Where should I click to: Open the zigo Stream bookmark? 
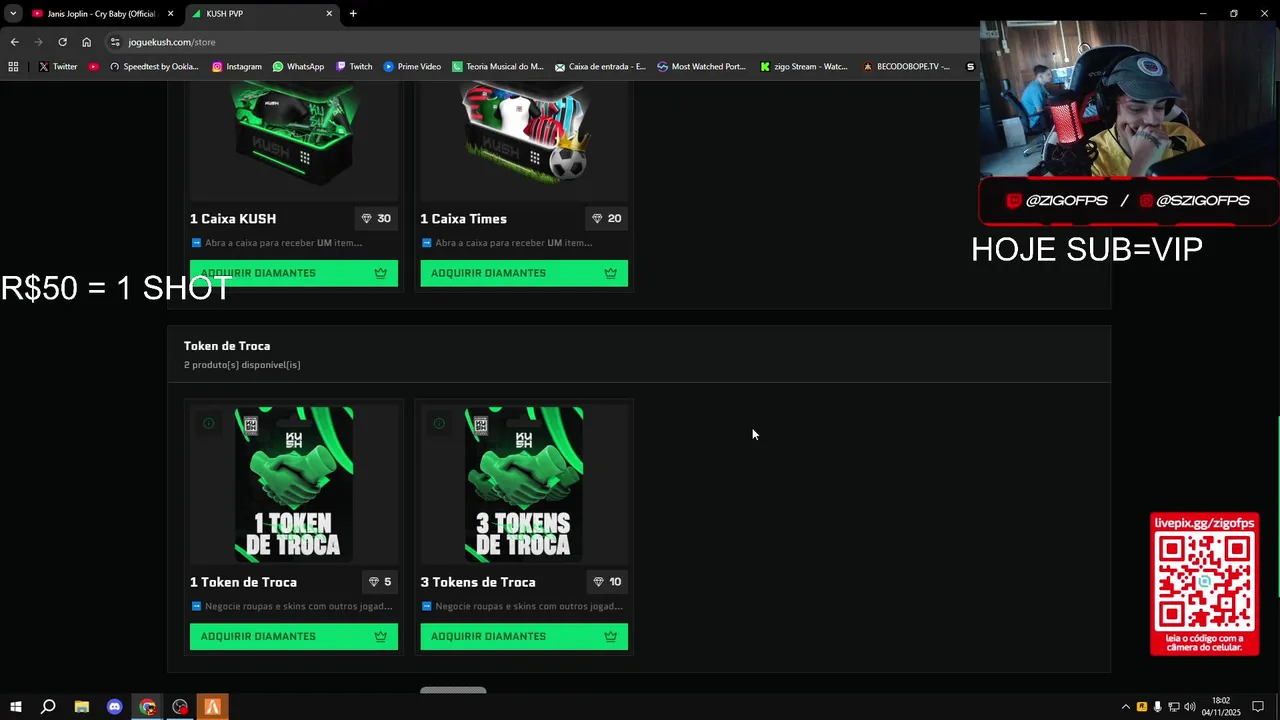pyautogui.click(x=804, y=67)
